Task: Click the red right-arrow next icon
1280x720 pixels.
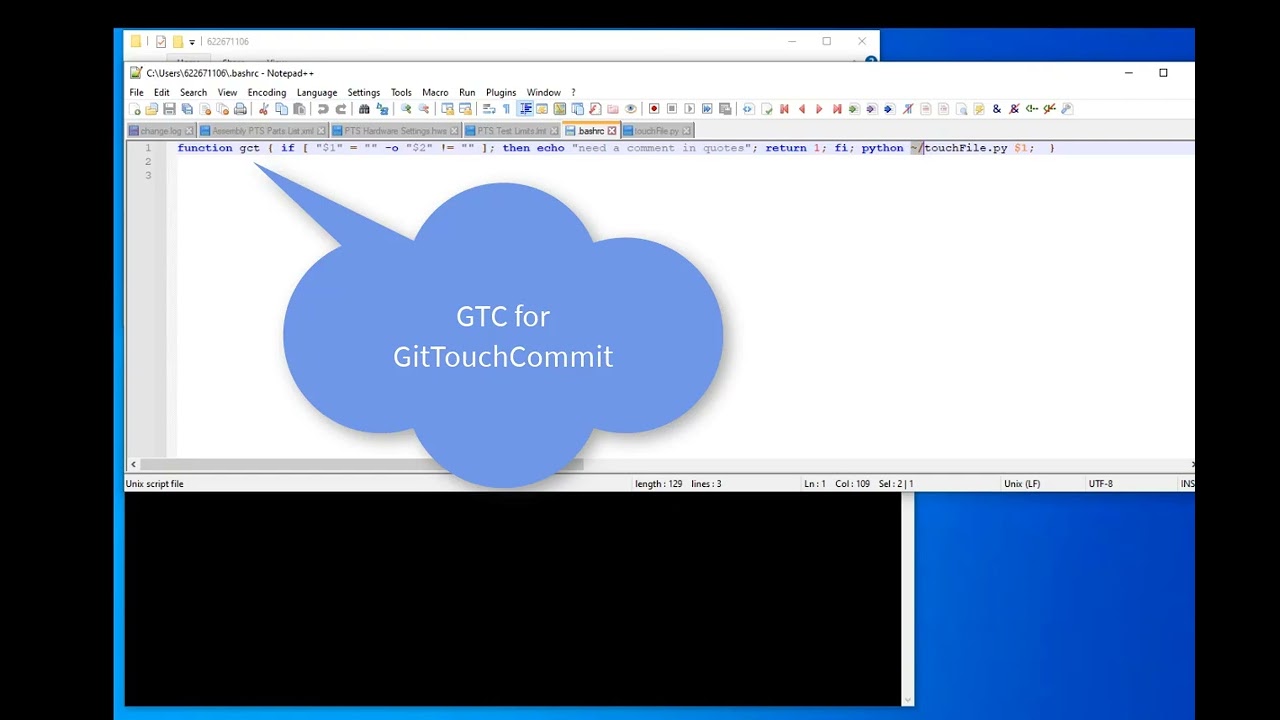Action: tap(819, 109)
